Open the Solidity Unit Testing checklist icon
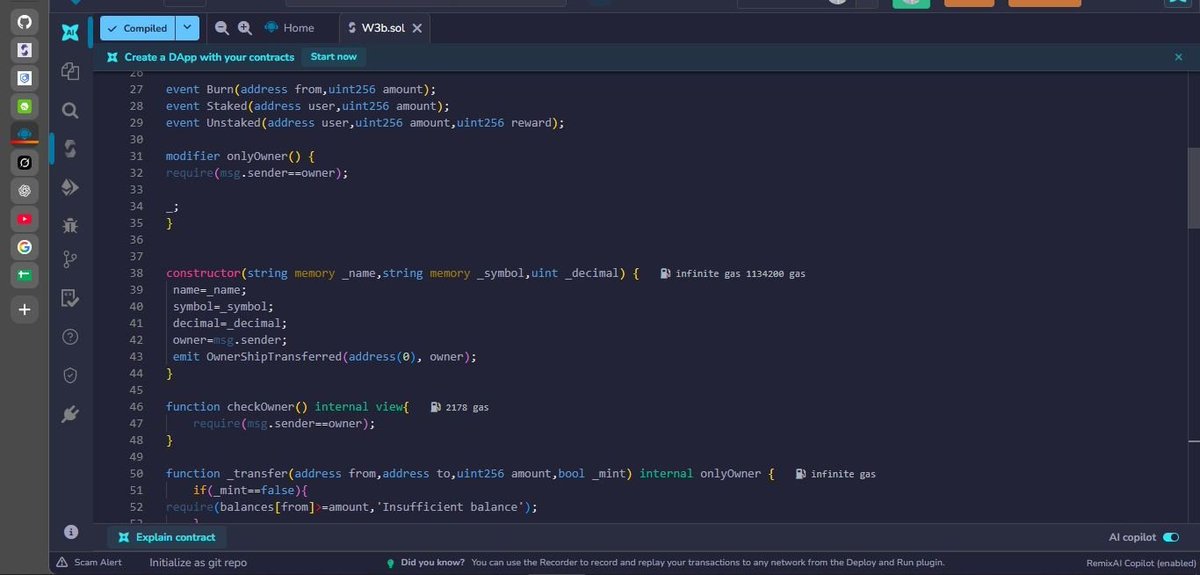This screenshot has width=1200, height=575. pos(70,298)
